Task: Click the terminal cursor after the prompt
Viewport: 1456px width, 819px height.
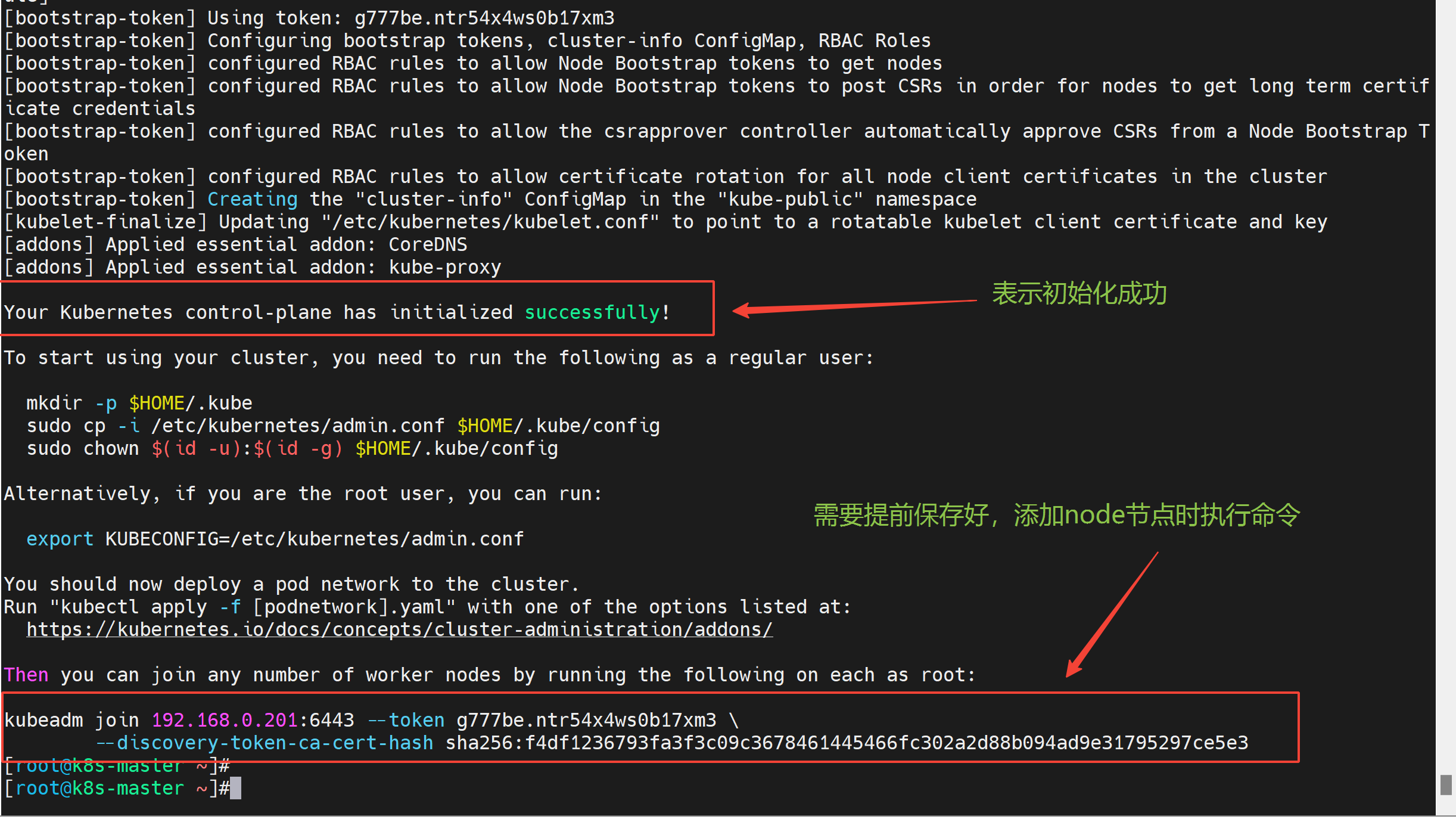Action: tap(236, 788)
